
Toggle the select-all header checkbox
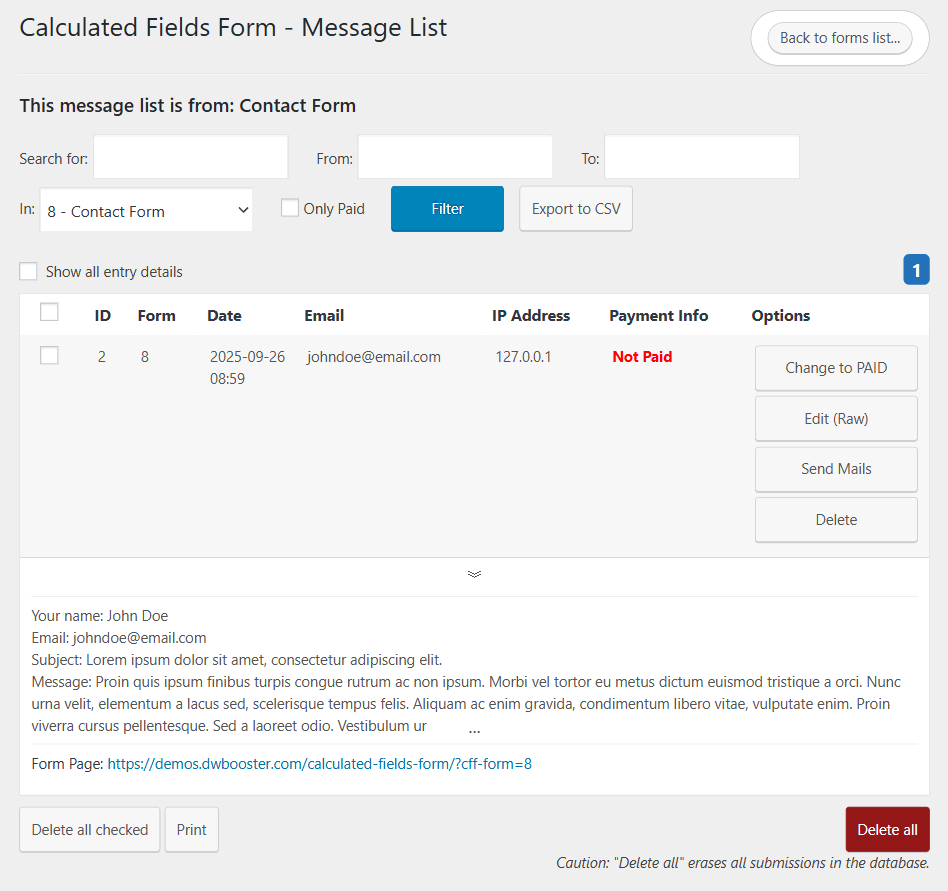(49, 311)
